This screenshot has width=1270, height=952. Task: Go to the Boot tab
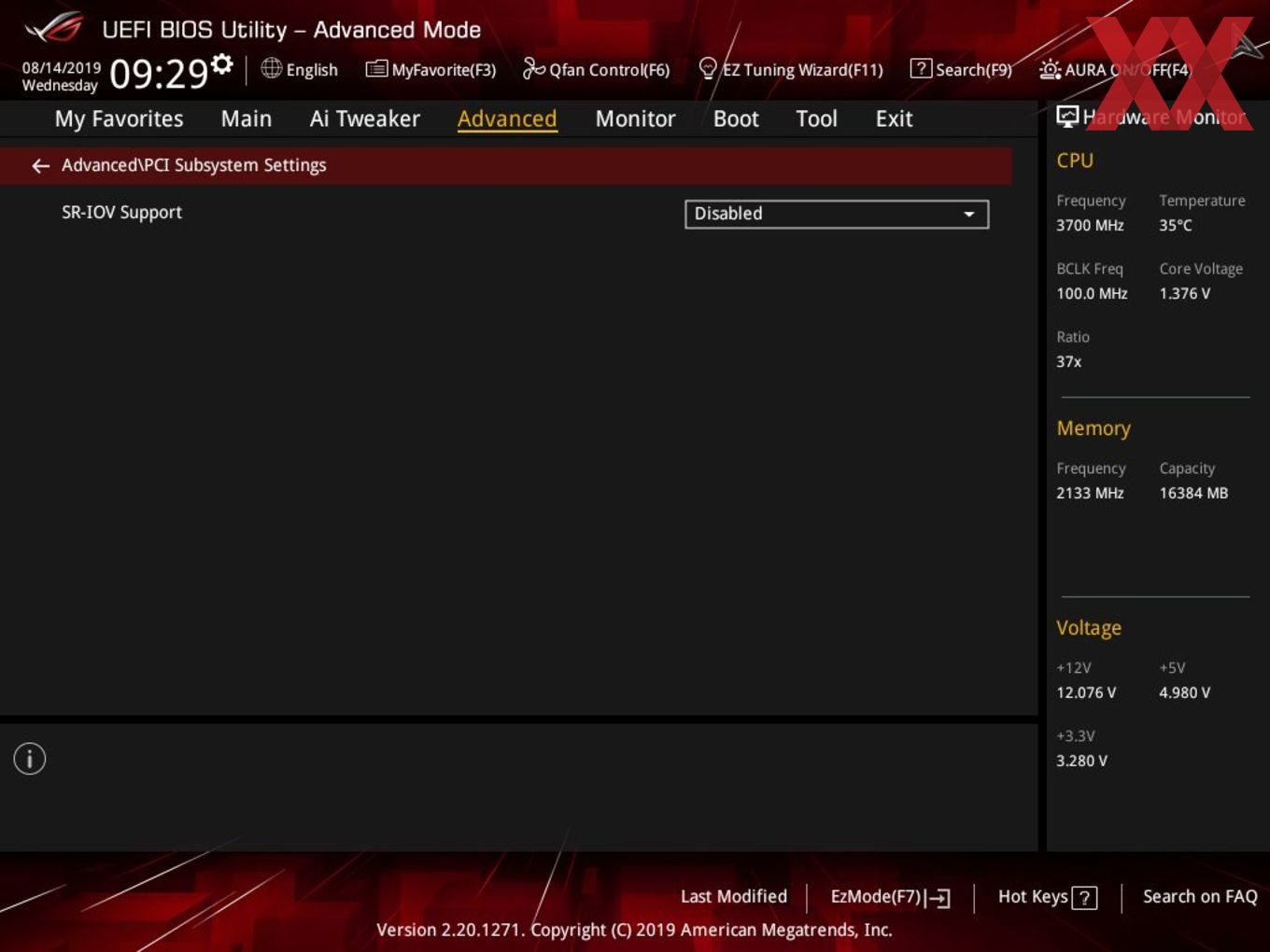[736, 119]
